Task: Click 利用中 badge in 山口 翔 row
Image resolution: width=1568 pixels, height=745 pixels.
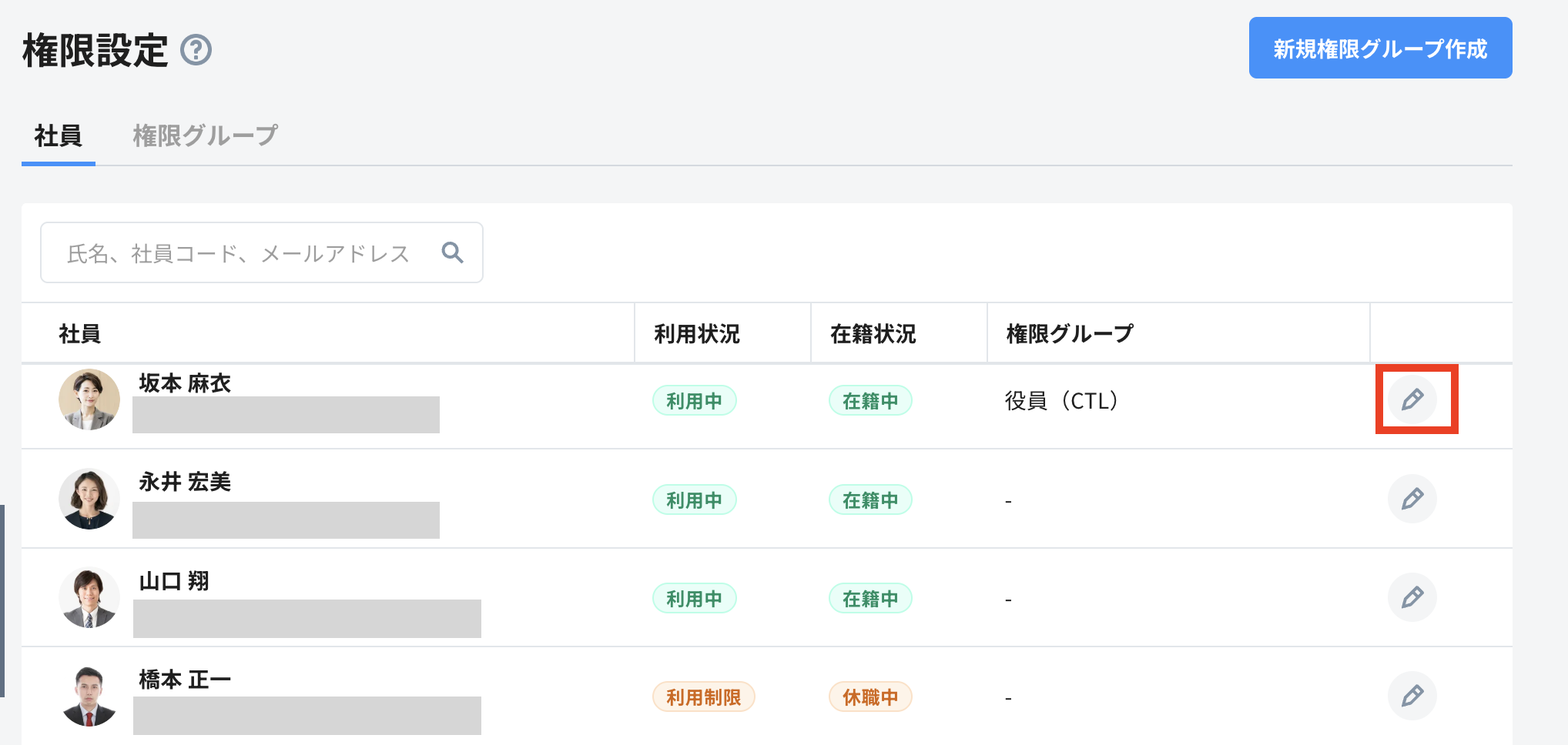Action: 695,598
